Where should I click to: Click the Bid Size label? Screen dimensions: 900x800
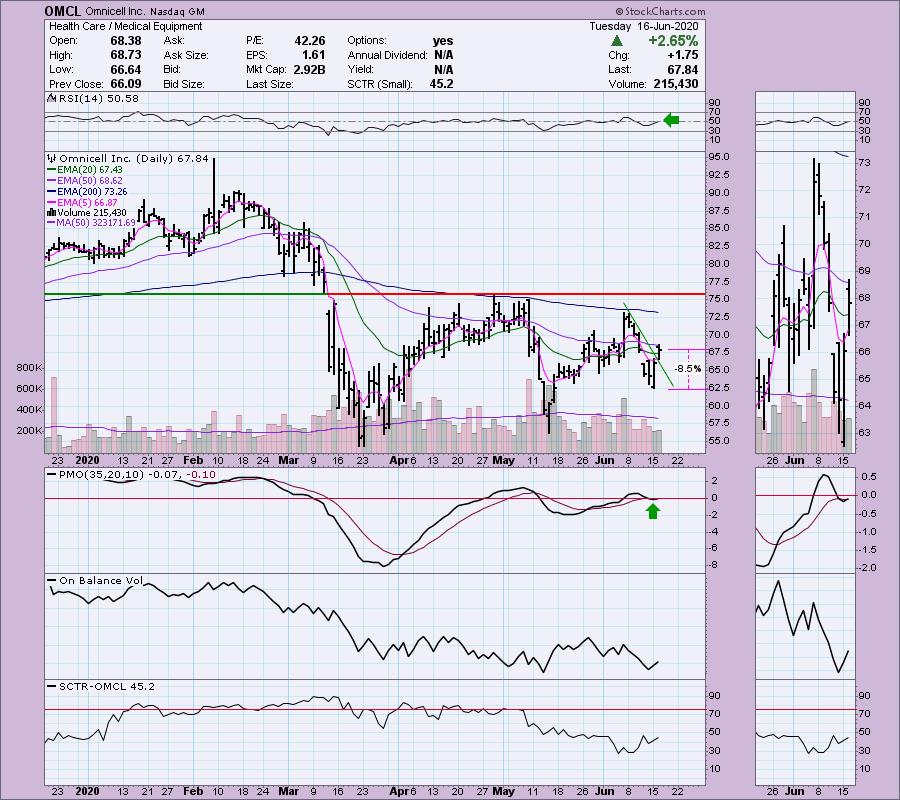pyautogui.click(x=184, y=84)
